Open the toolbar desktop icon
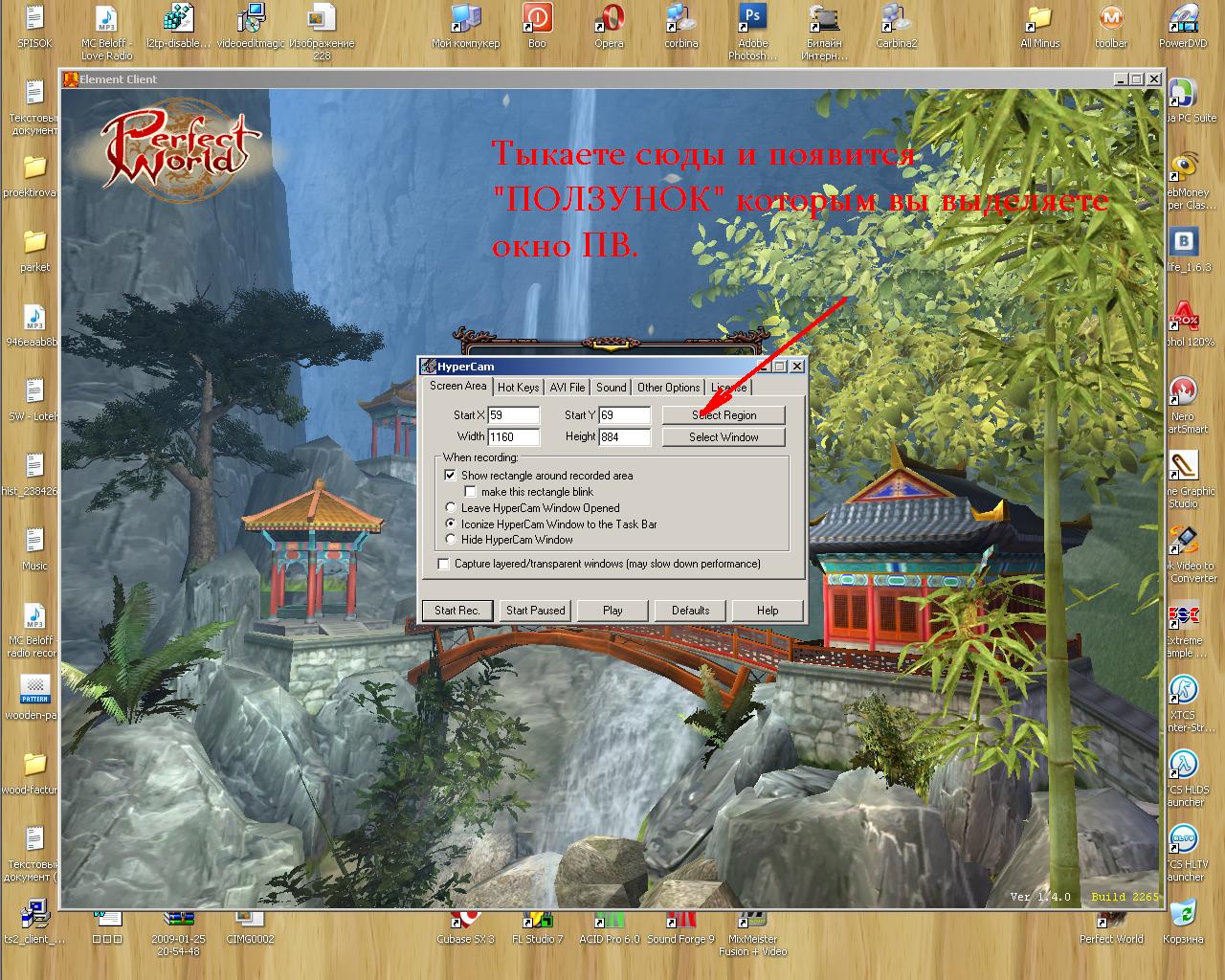 tap(1111, 27)
